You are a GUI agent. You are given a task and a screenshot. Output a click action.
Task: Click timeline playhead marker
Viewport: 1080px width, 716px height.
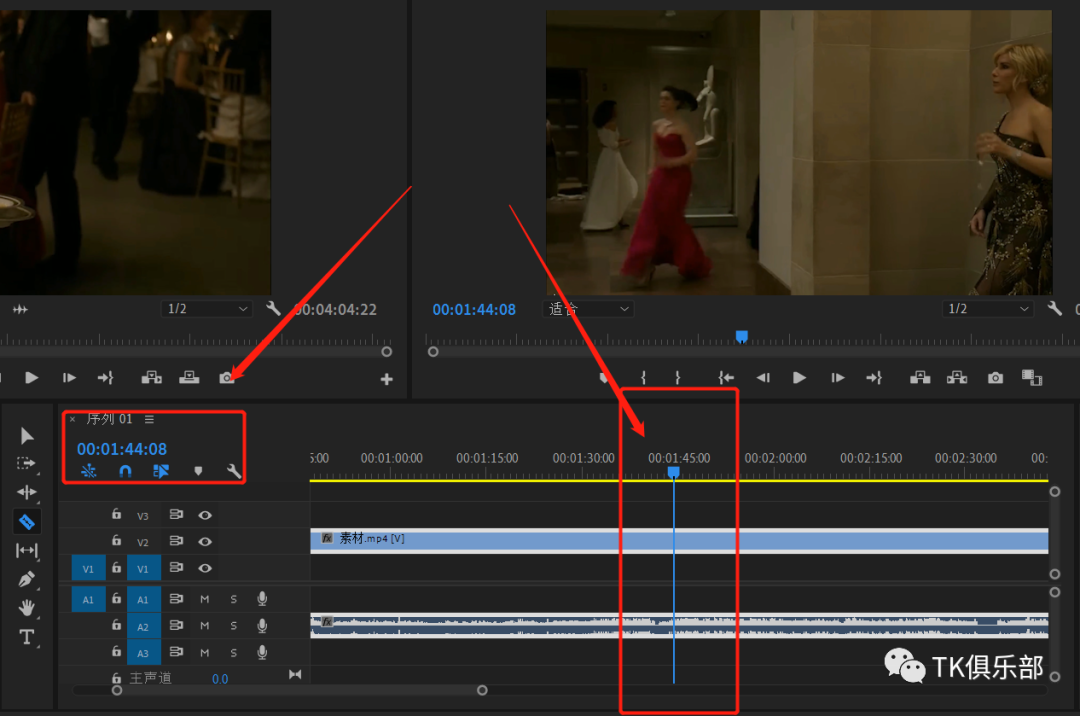coord(674,472)
